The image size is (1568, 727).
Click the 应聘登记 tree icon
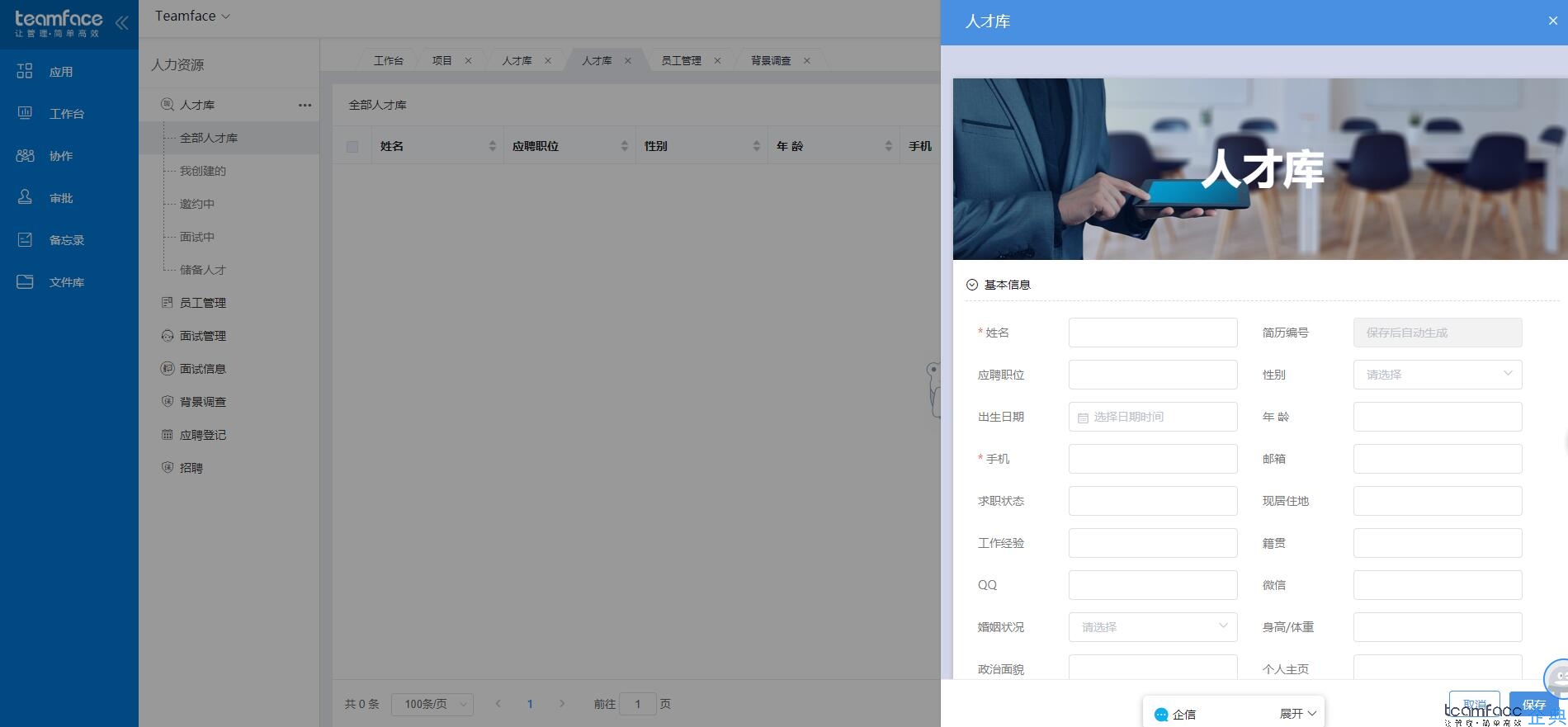click(167, 434)
